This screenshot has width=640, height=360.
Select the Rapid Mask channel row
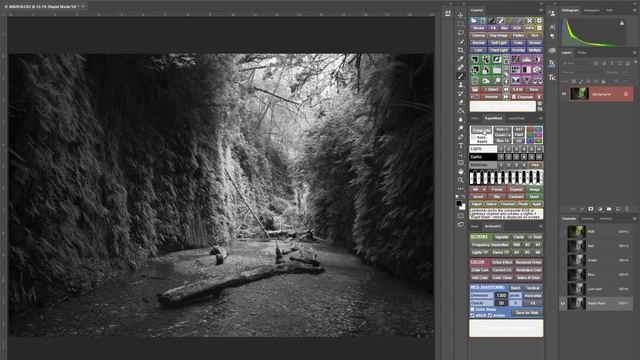pos(596,303)
